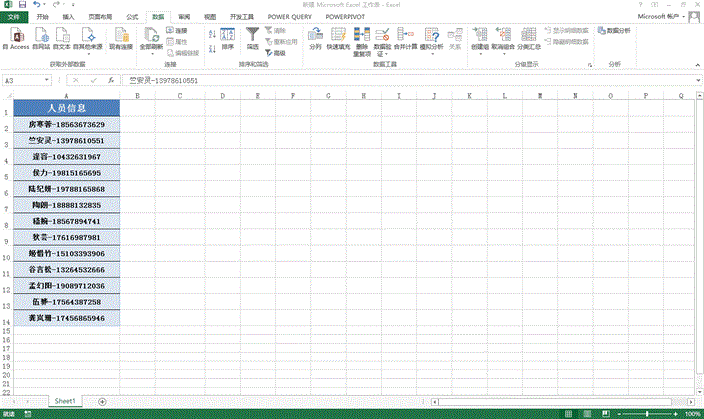The height and width of the screenshot is (419, 704).
Task: Click the Subtotal (分类汇总) icon
Action: (529, 36)
